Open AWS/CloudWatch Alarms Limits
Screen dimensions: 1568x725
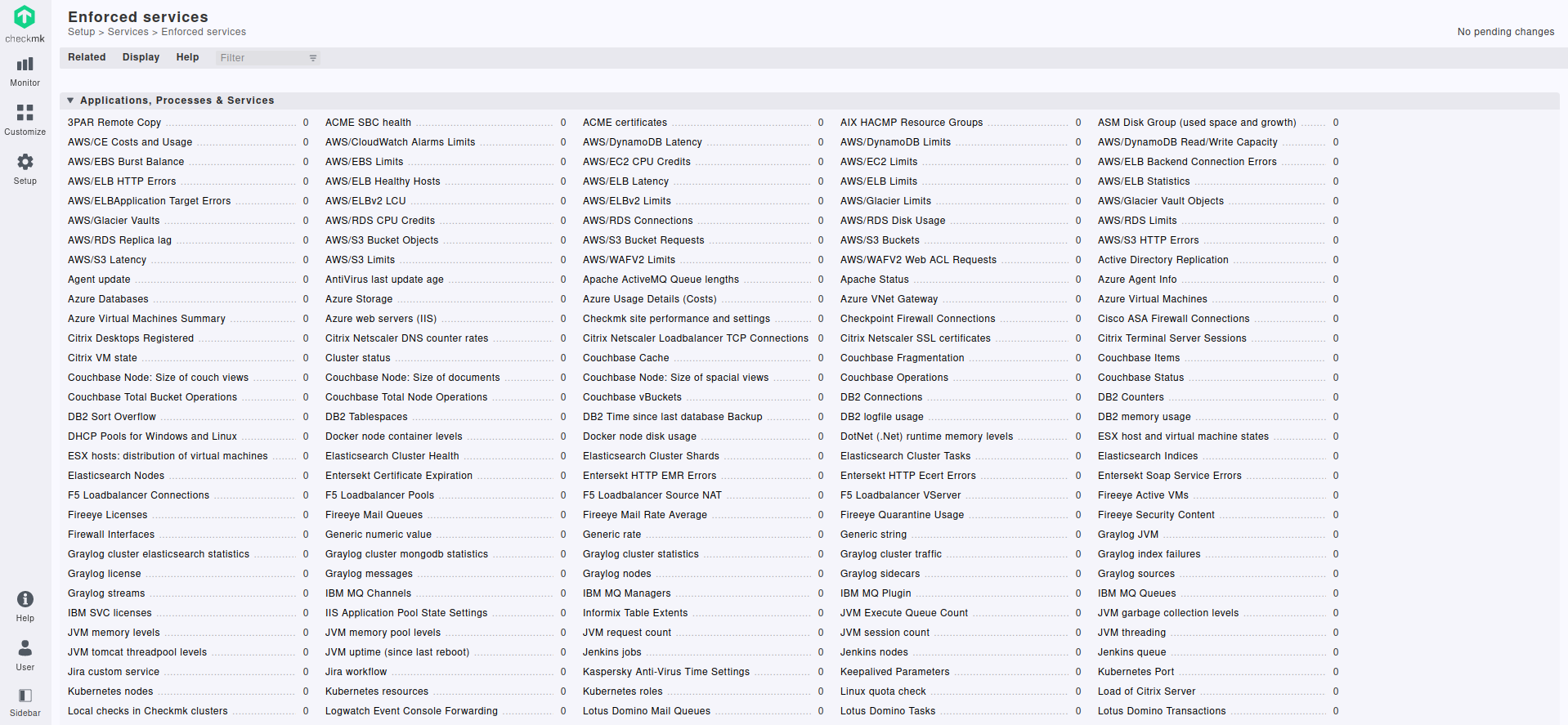click(400, 142)
